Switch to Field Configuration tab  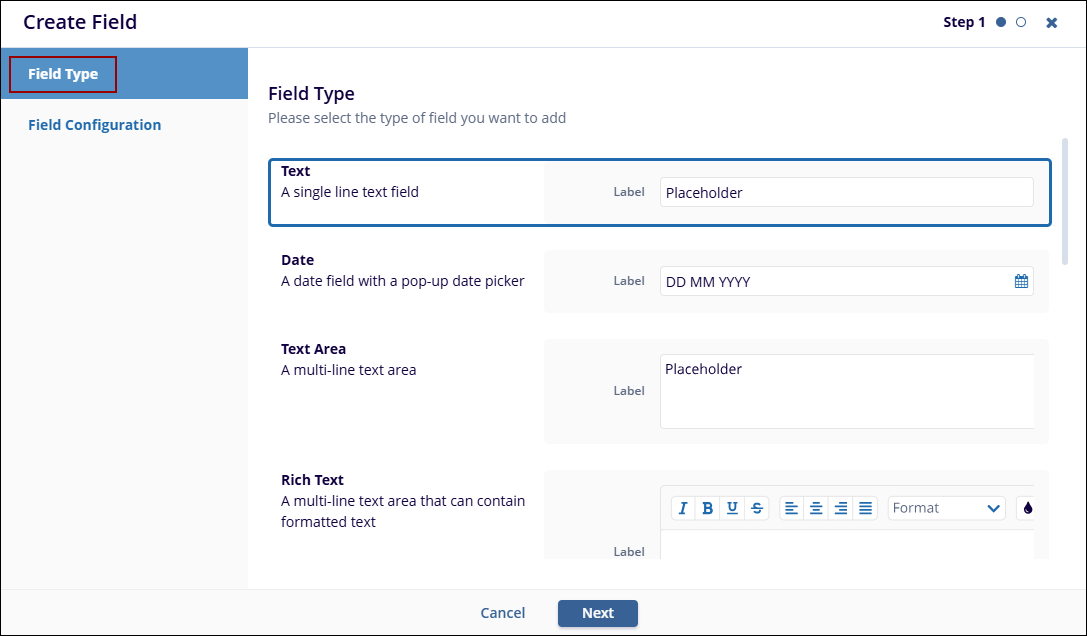tap(95, 125)
